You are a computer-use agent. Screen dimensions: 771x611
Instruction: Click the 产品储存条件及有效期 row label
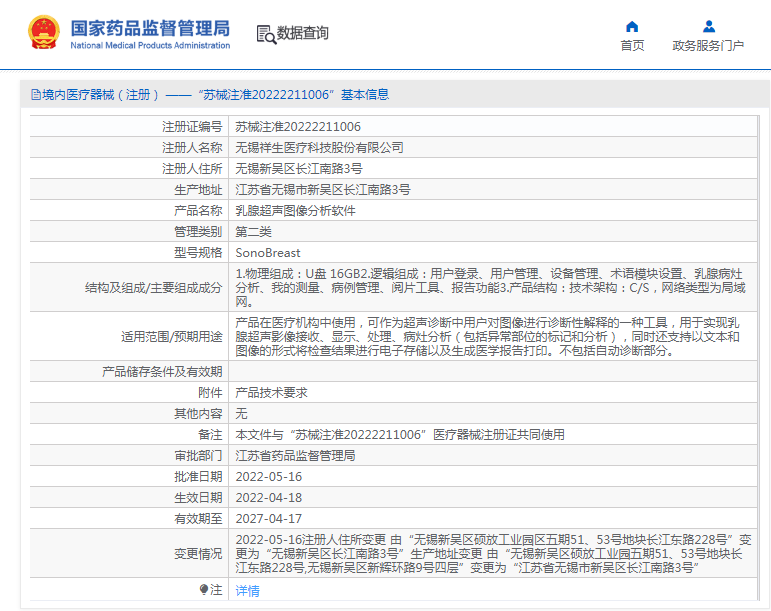tap(162, 372)
